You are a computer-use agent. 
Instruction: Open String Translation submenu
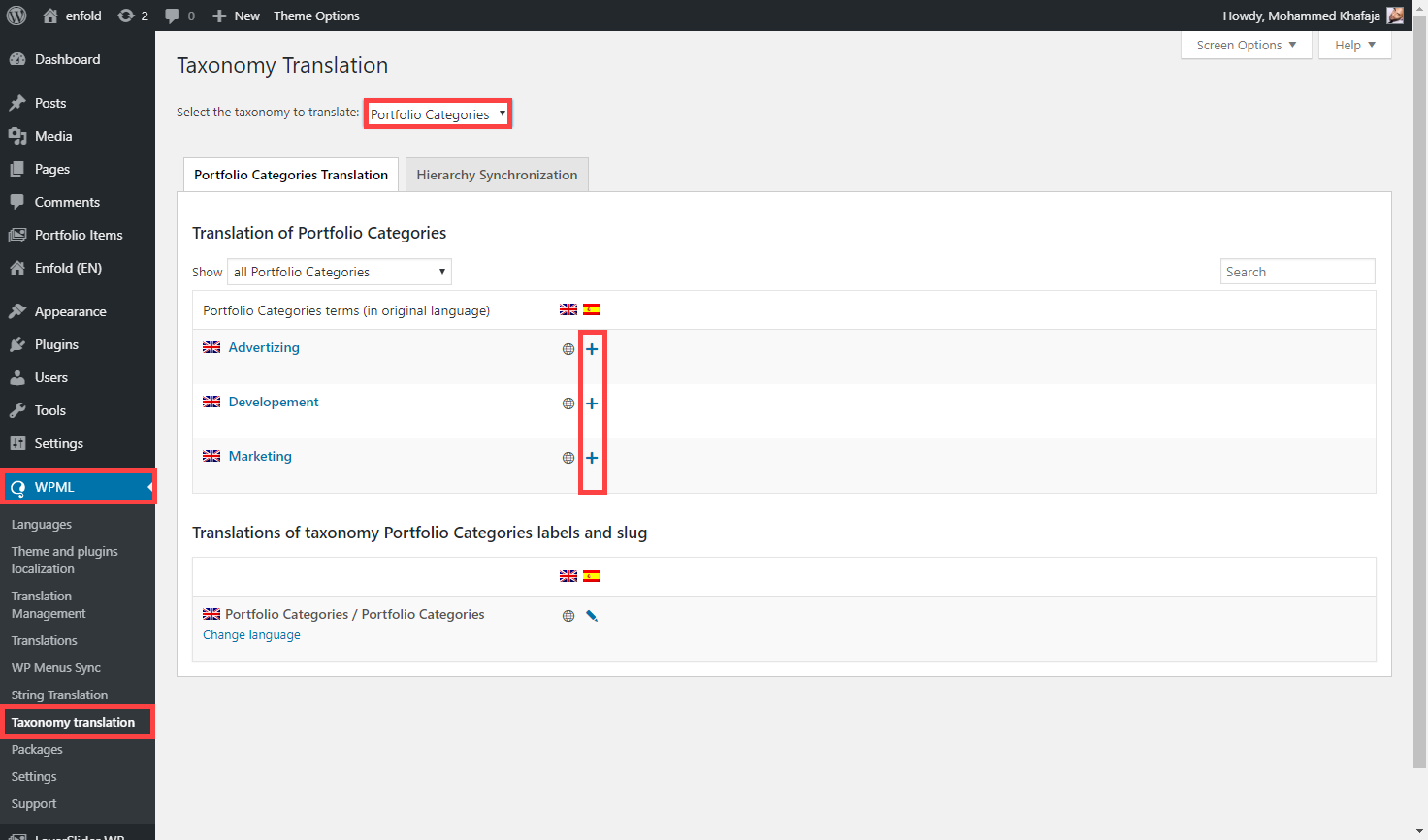59,695
